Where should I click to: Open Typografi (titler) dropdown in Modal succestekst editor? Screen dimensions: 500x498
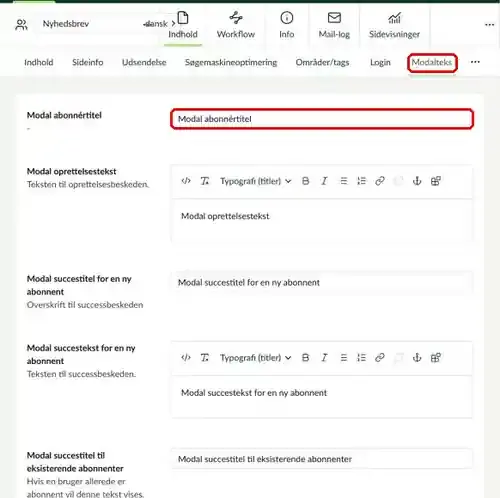pos(255,358)
